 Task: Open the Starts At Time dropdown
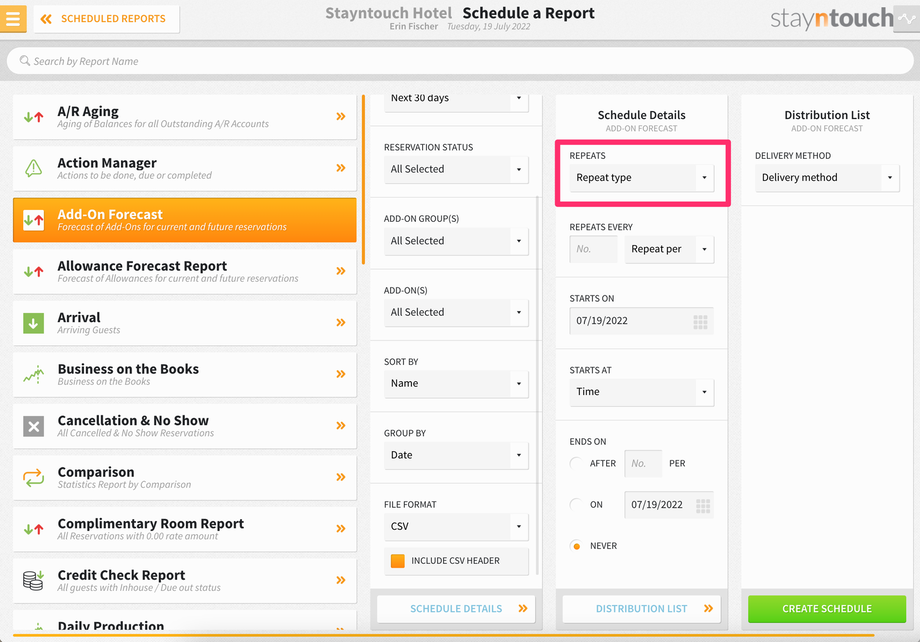[641, 391]
